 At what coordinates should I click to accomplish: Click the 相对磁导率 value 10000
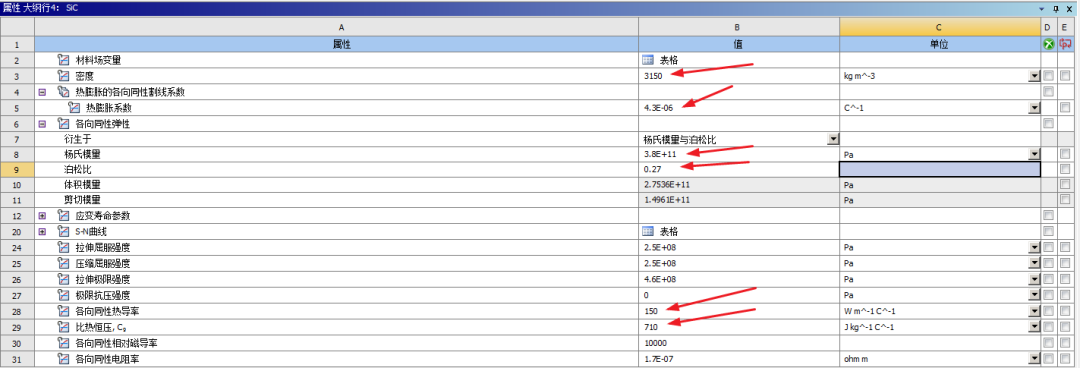(655, 343)
